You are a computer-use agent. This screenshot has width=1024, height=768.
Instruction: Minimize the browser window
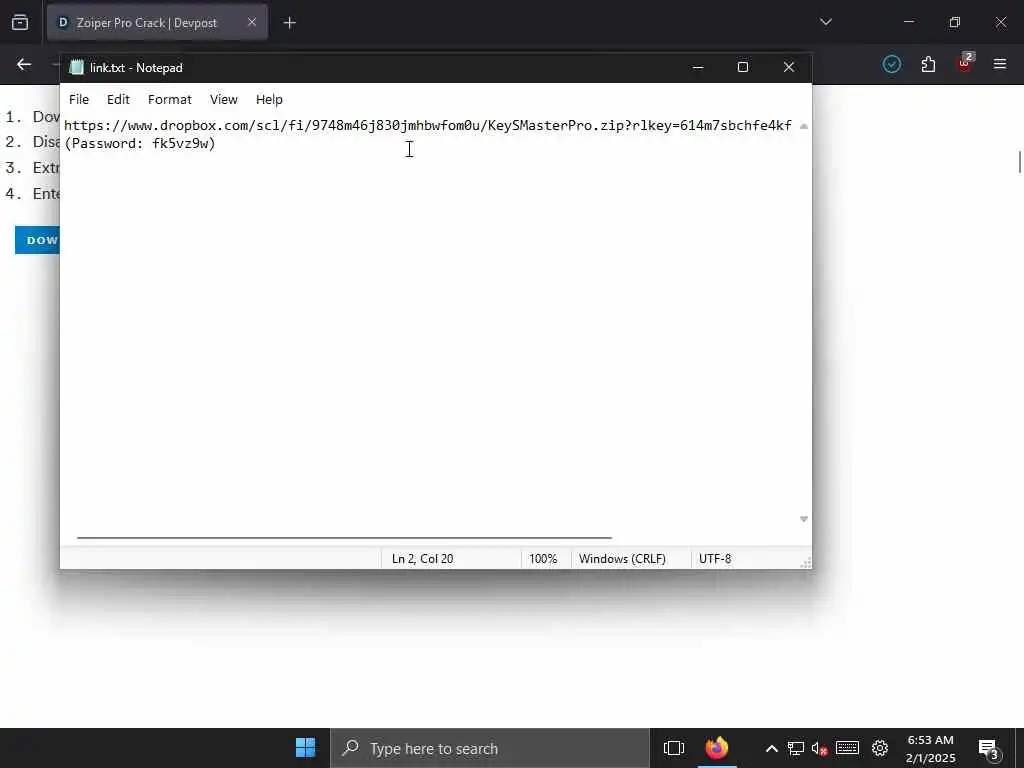pos(908,22)
